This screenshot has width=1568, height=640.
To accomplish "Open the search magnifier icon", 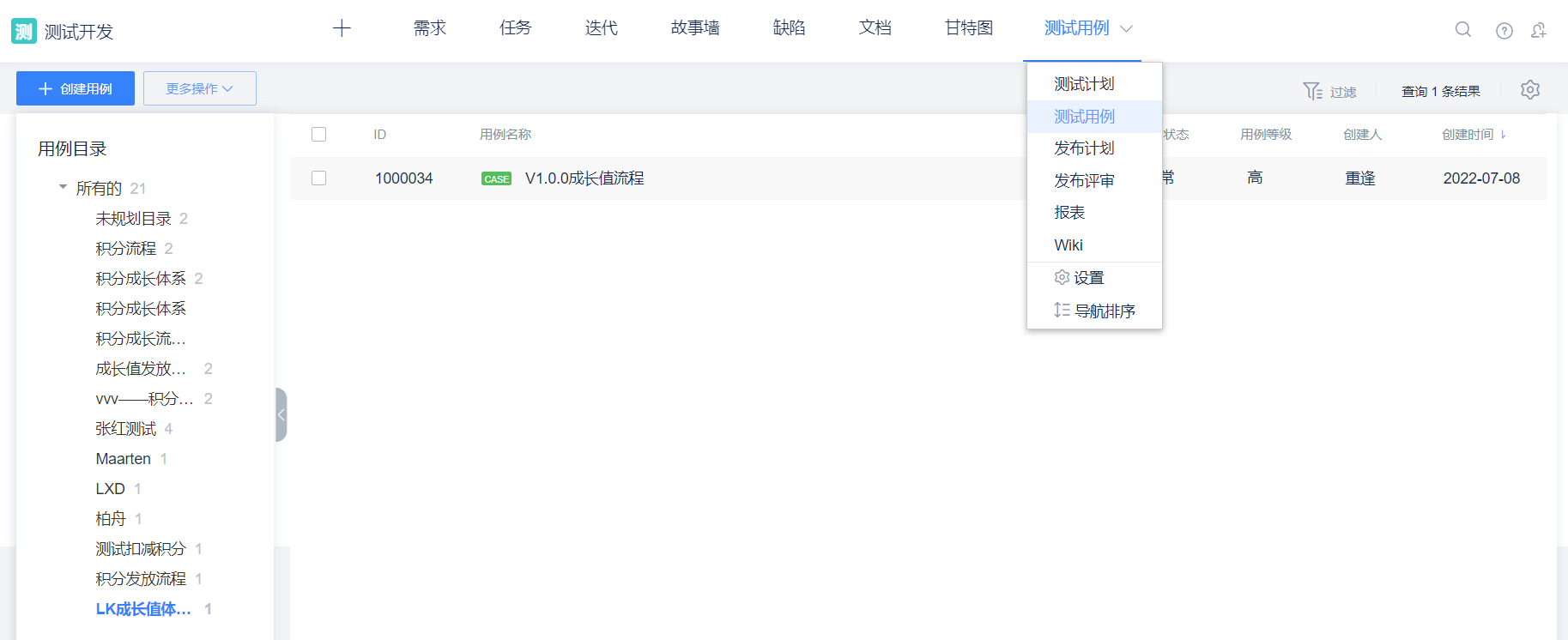I will [1463, 30].
